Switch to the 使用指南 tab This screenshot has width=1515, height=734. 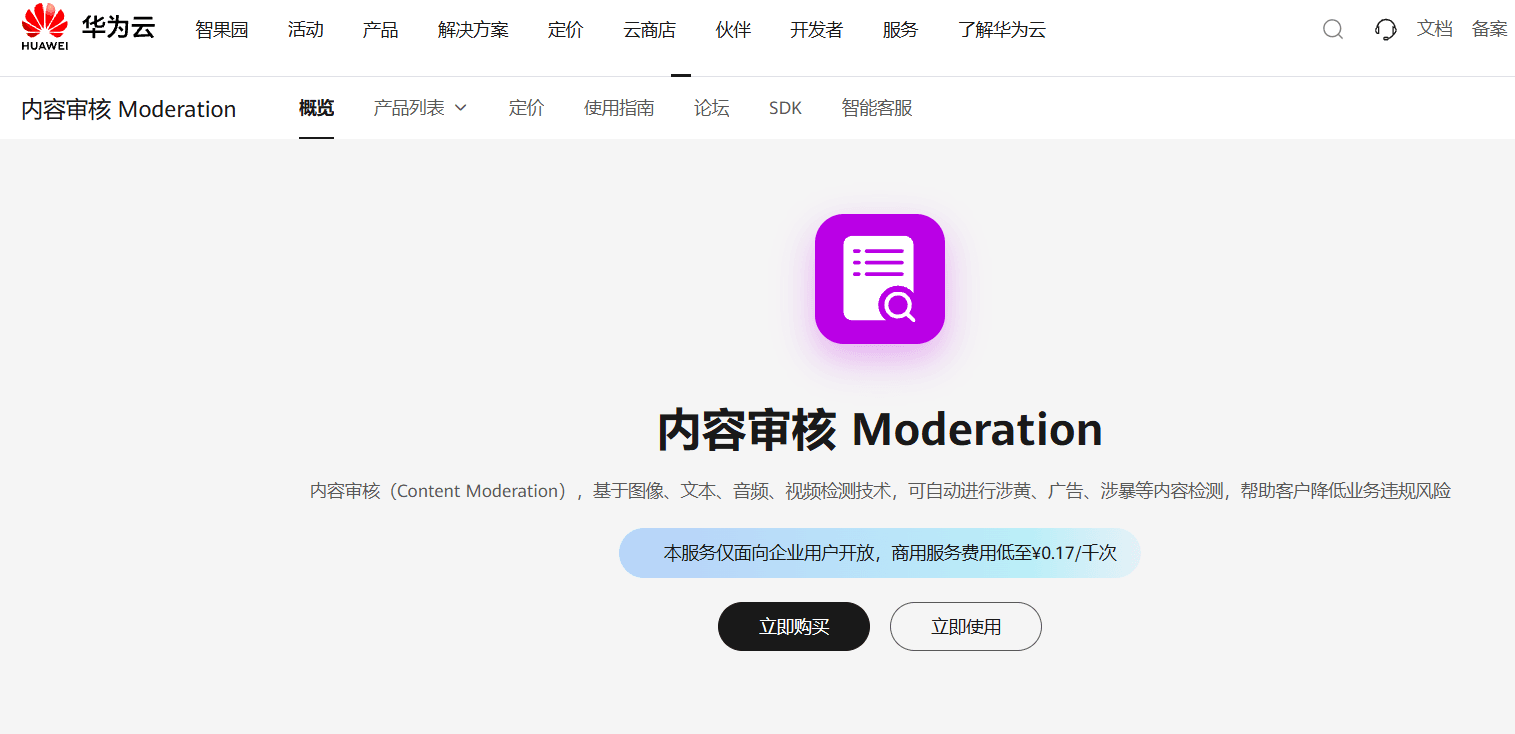(619, 108)
